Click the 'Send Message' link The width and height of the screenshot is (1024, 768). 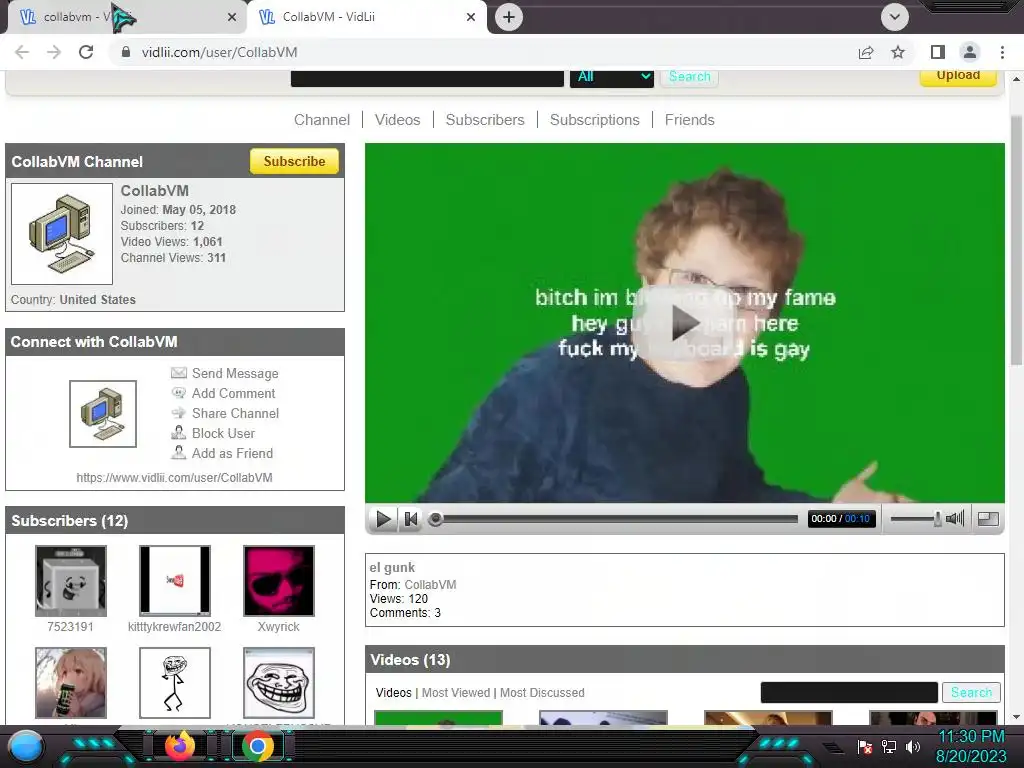235,374
